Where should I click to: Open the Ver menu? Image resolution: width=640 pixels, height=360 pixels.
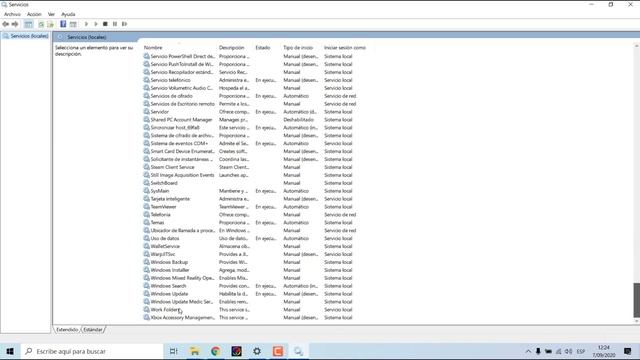(51, 14)
